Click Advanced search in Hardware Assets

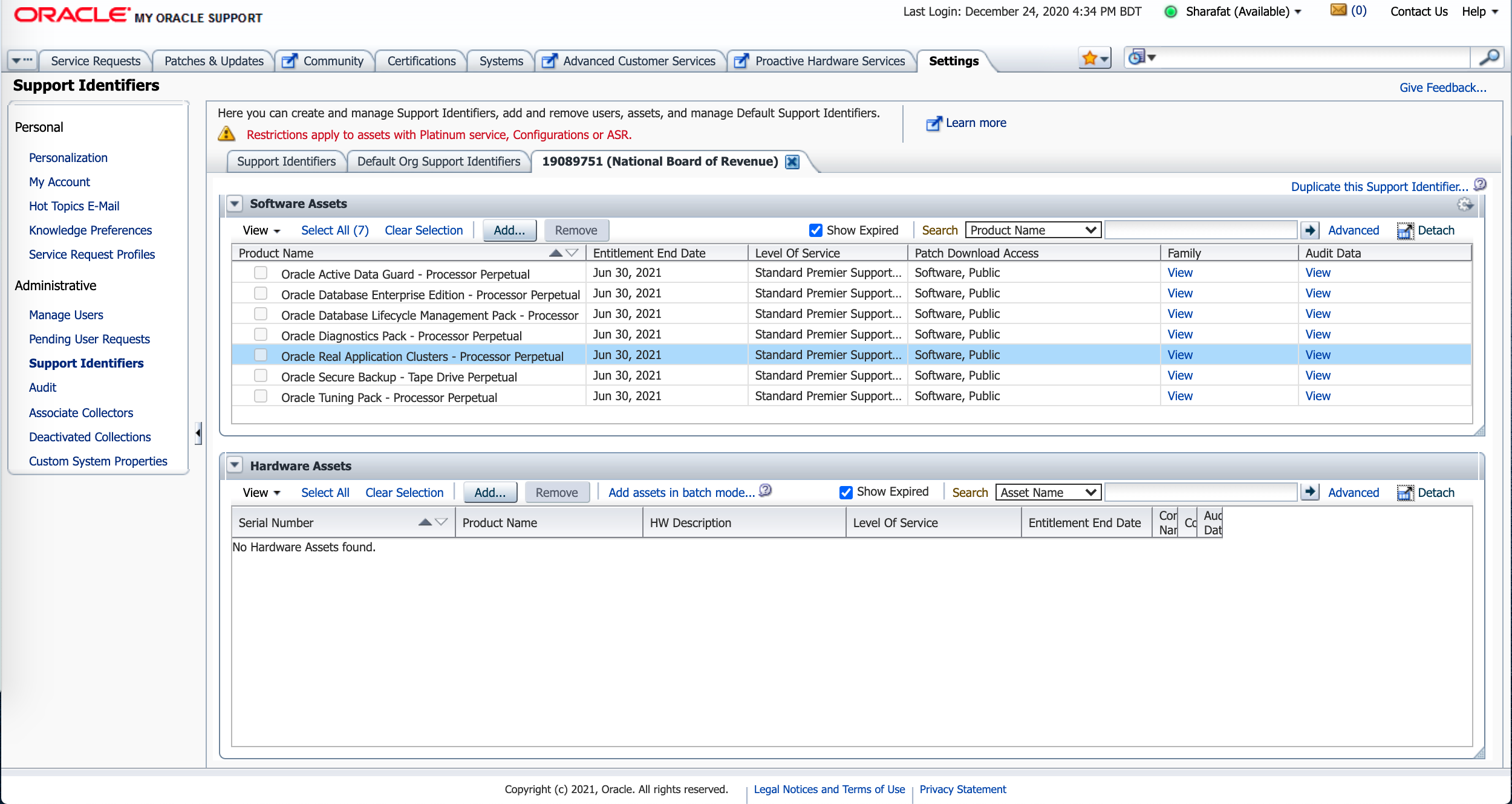click(x=1354, y=493)
